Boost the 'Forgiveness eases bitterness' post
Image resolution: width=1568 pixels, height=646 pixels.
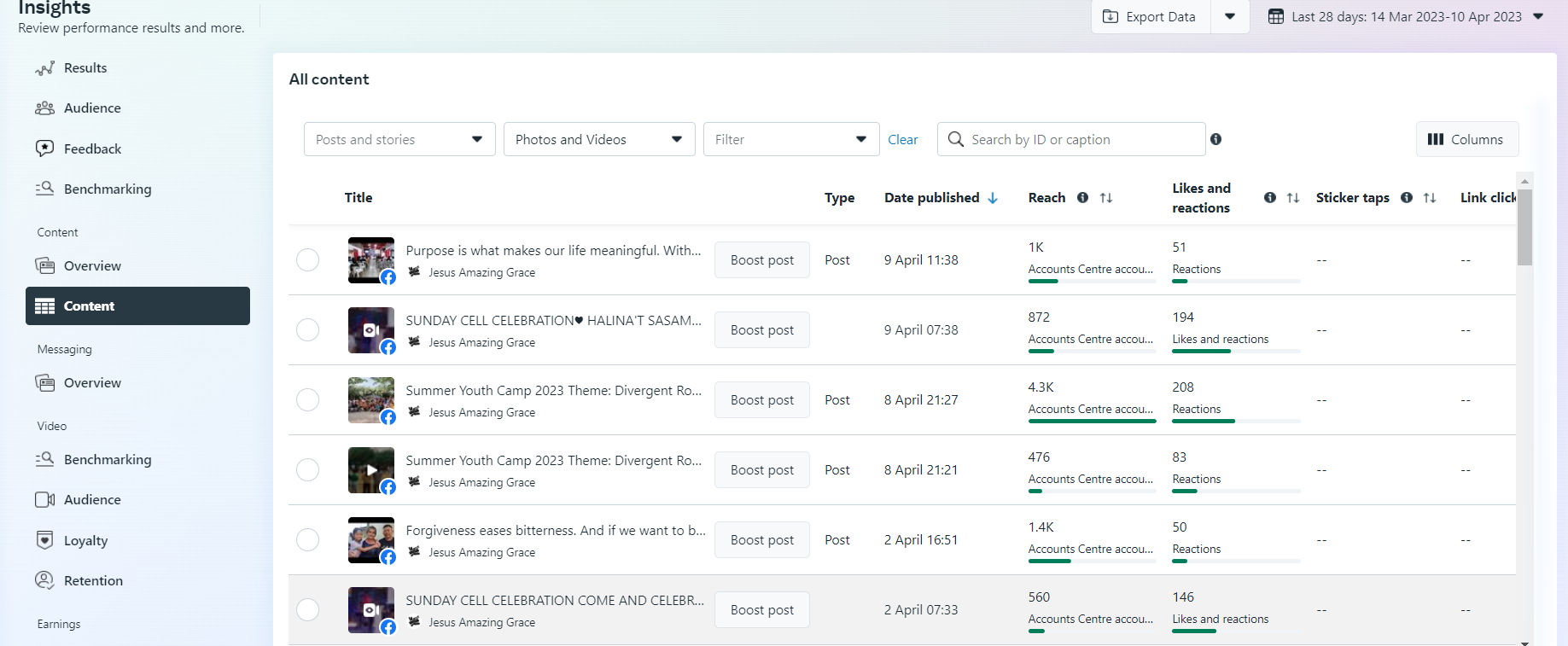click(761, 539)
